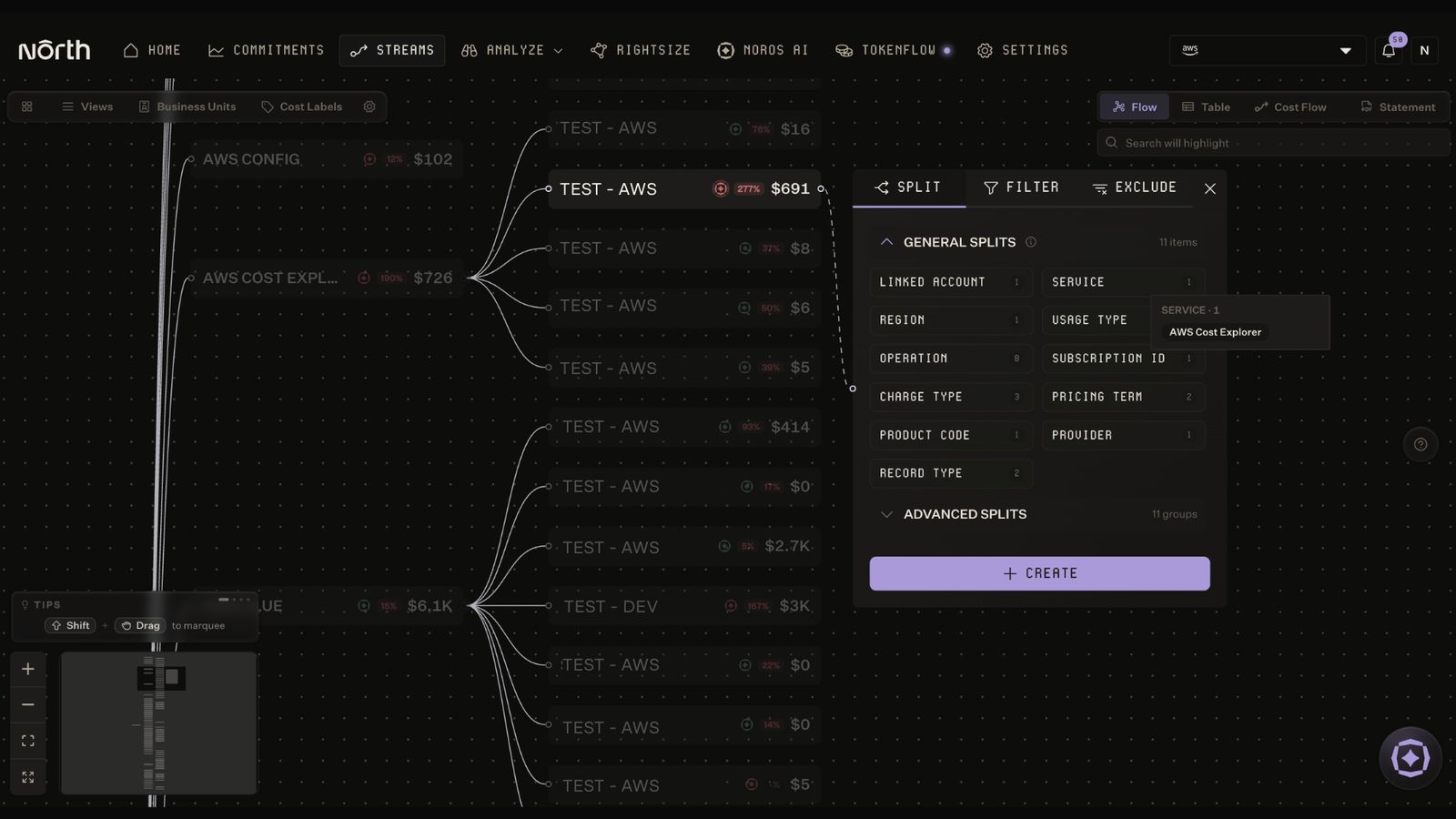Open the N user profile avatar
The width and height of the screenshot is (1456, 819).
[x=1424, y=50]
